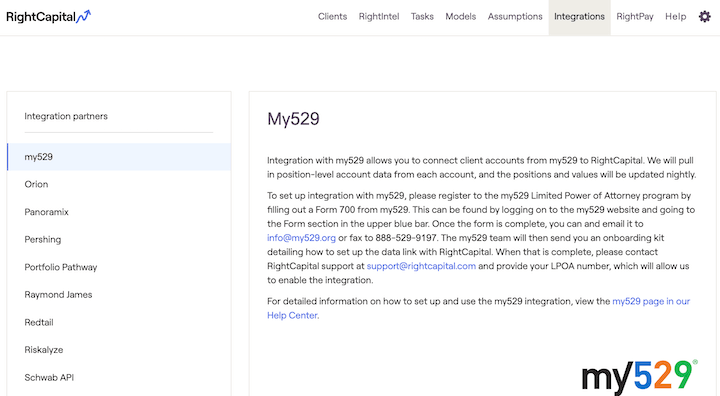Viewport: 720px width, 396px height.
Task: Select Panoramix integration partner
Action: (x=119, y=212)
